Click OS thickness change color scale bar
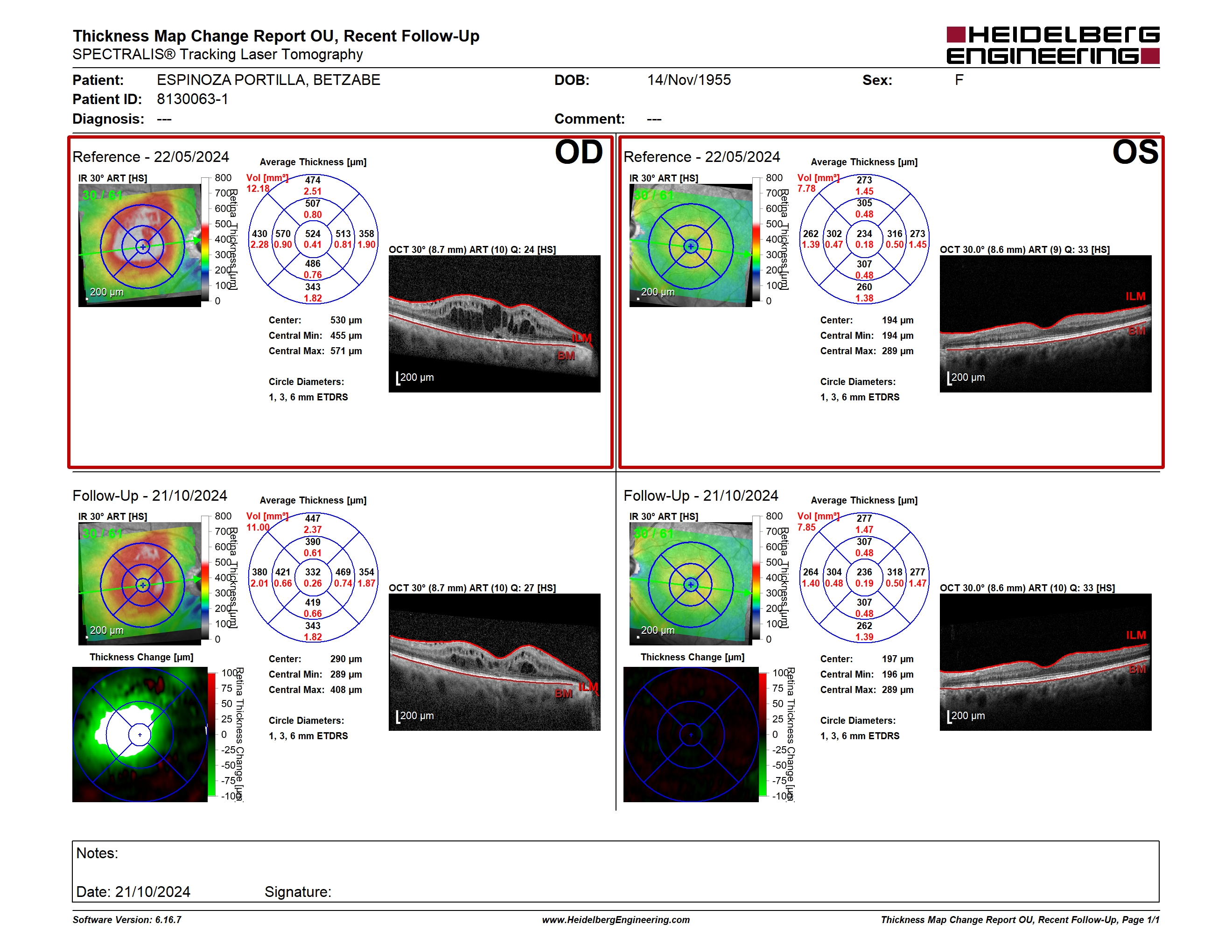Viewport: 1232px width, 952px height. 763,735
